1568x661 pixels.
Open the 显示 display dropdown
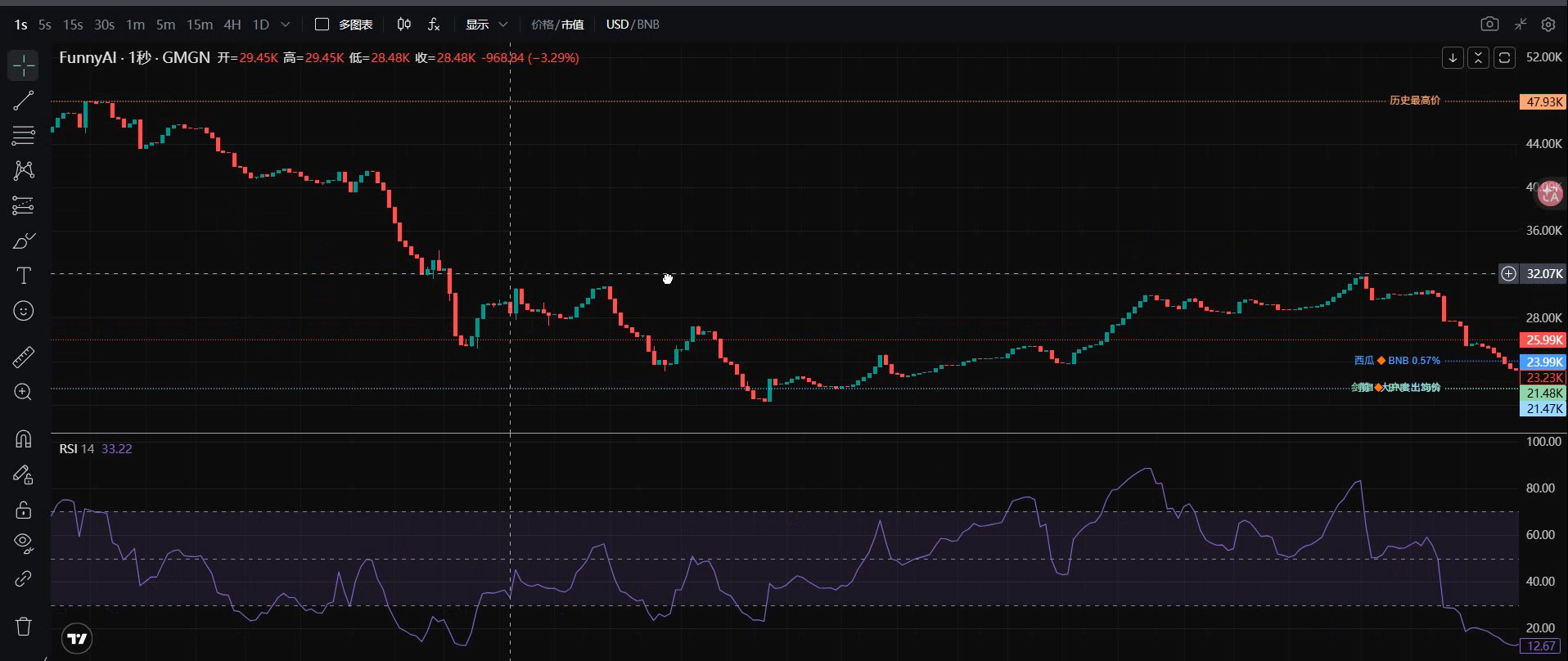point(486,25)
